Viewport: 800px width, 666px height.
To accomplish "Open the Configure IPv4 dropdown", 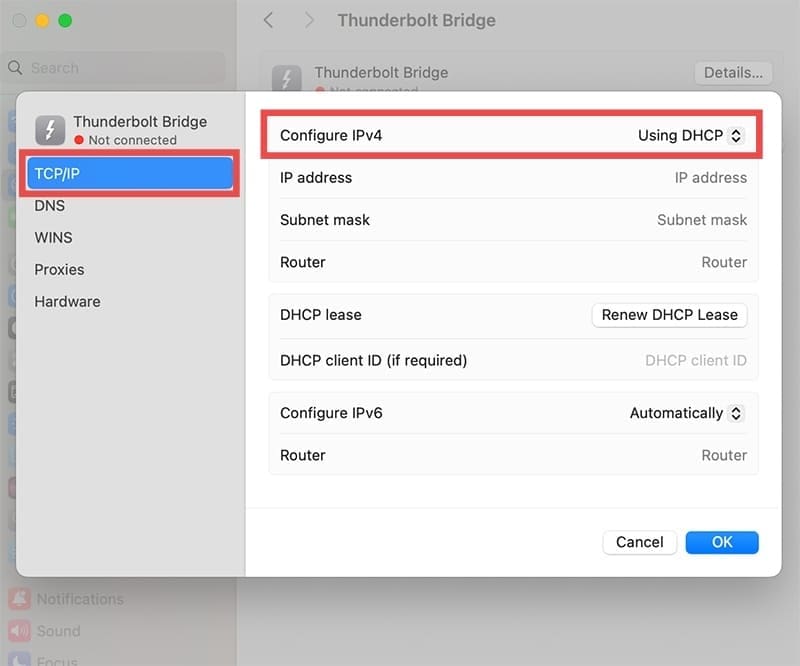I will click(691, 135).
